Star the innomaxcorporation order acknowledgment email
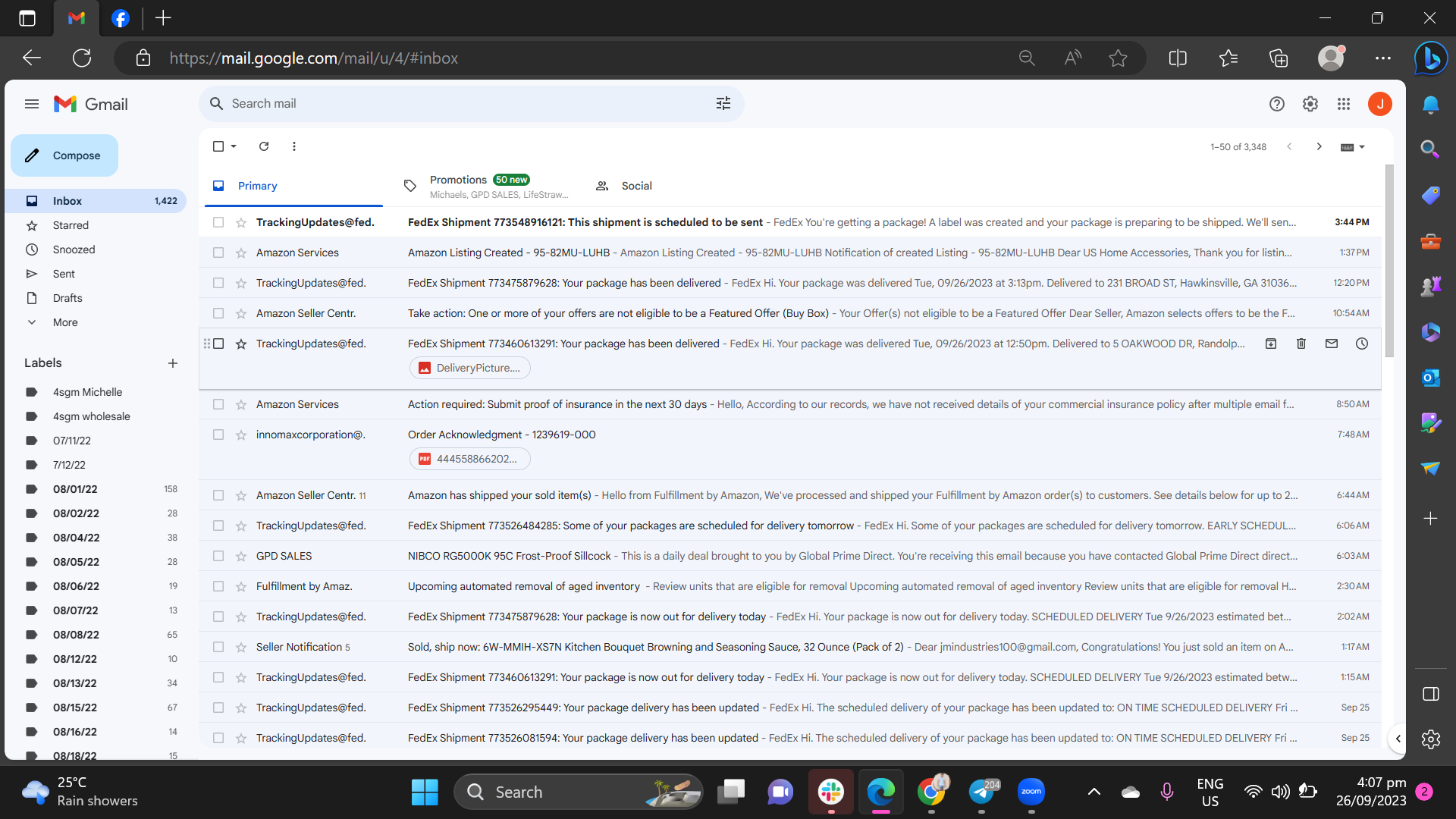 [x=241, y=435]
